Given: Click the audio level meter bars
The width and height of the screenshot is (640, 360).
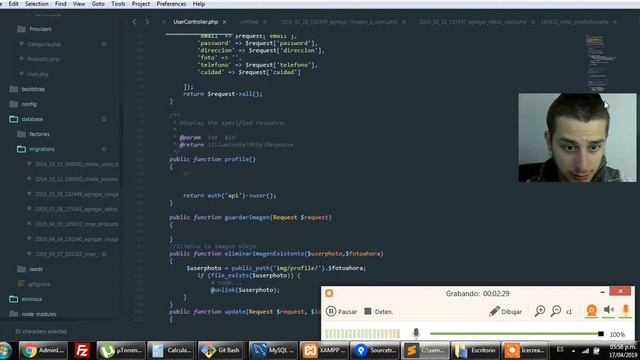Looking at the screenshot, I should 362,333.
